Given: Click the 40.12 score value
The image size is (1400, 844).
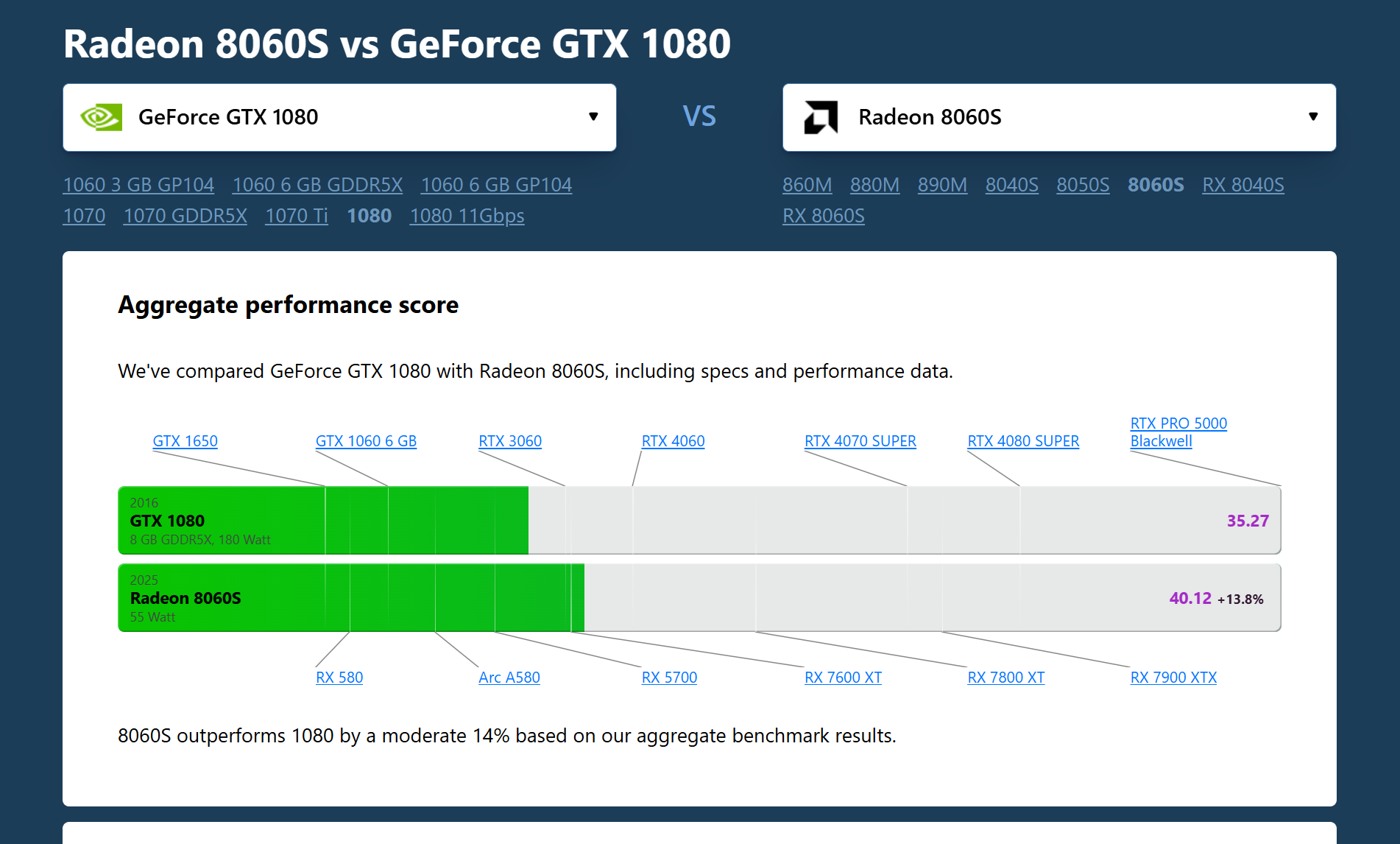Looking at the screenshot, I should click(x=1190, y=598).
